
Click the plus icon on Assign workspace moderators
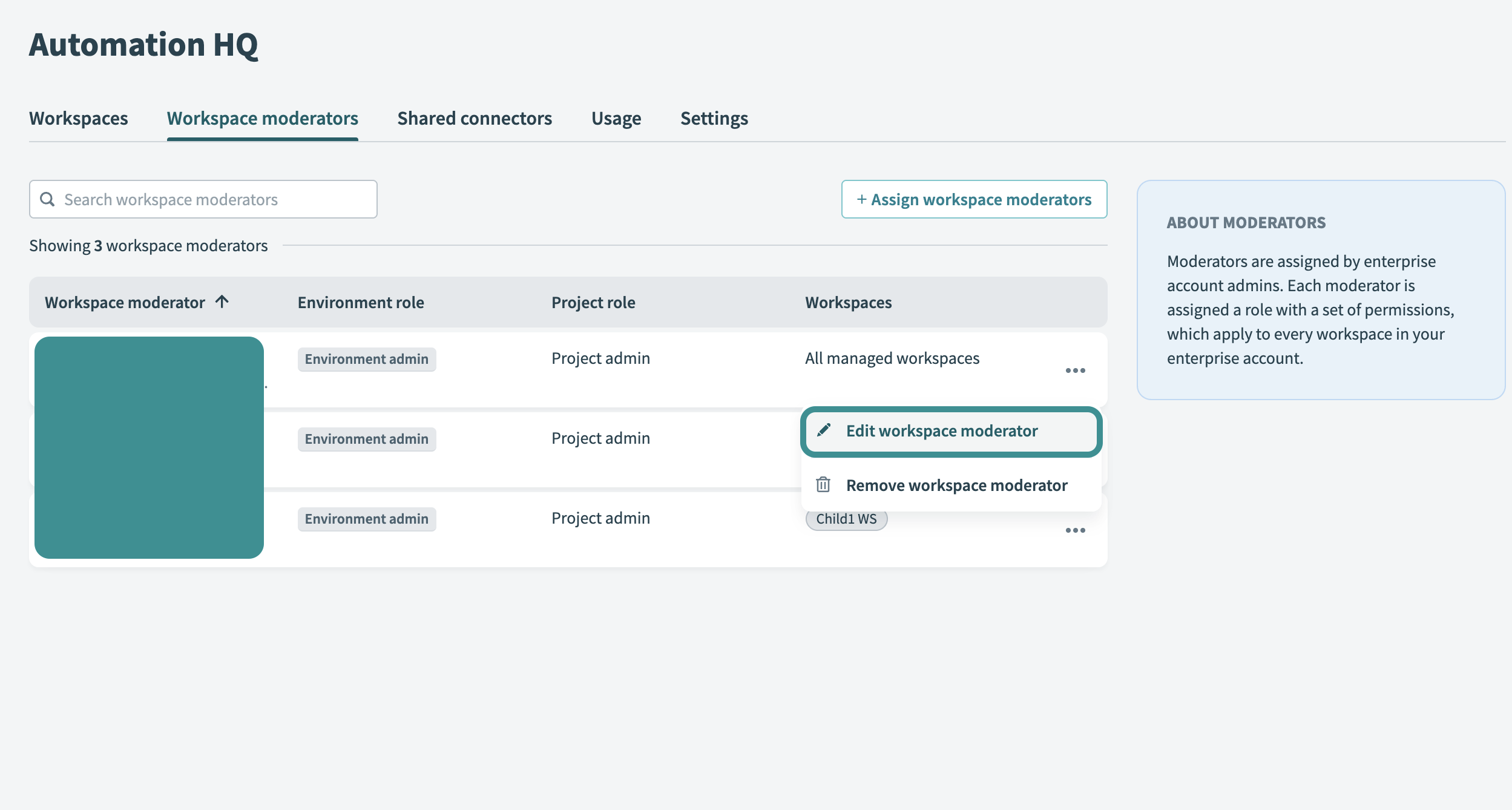tap(861, 199)
